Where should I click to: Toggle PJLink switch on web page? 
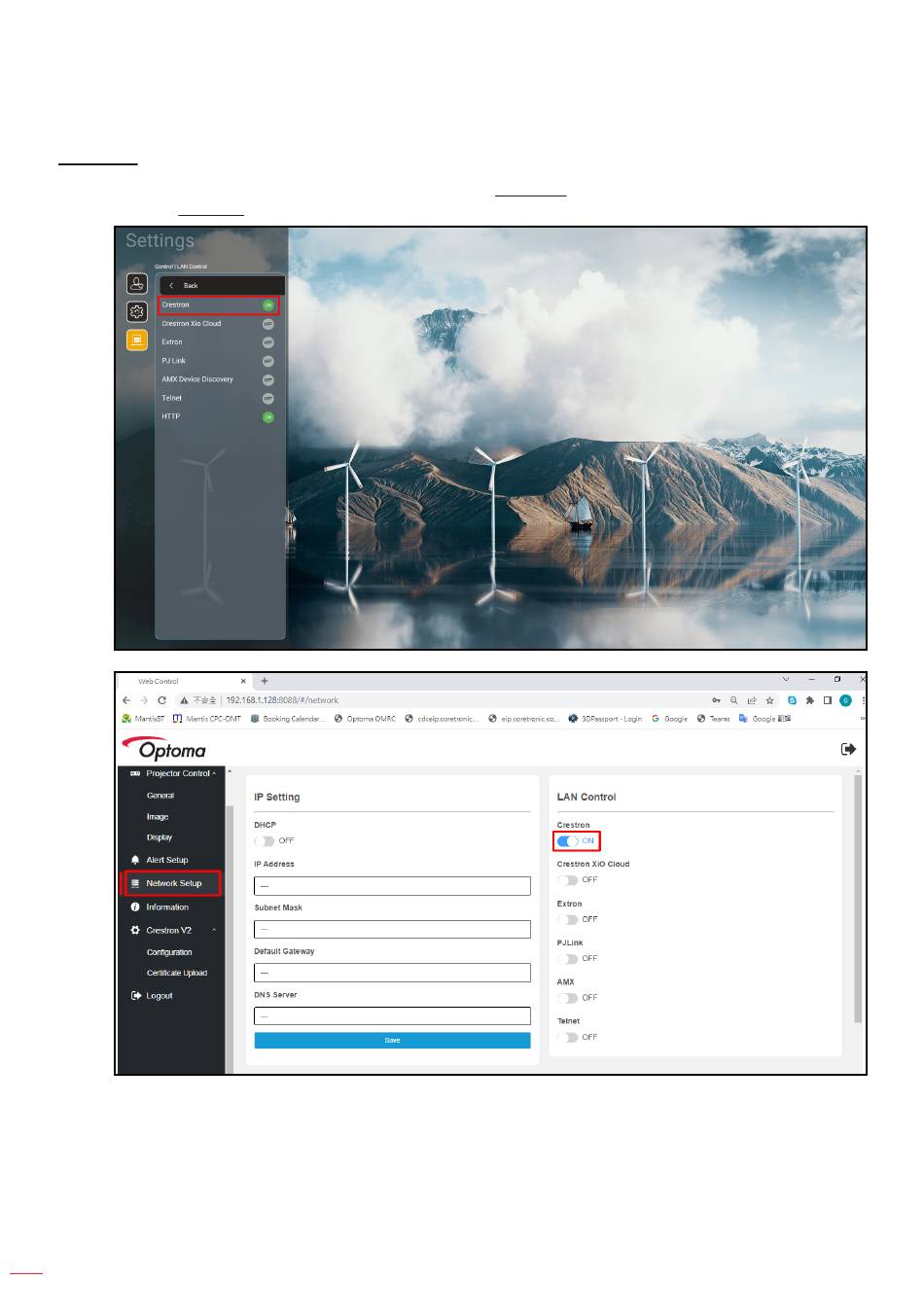[x=568, y=959]
